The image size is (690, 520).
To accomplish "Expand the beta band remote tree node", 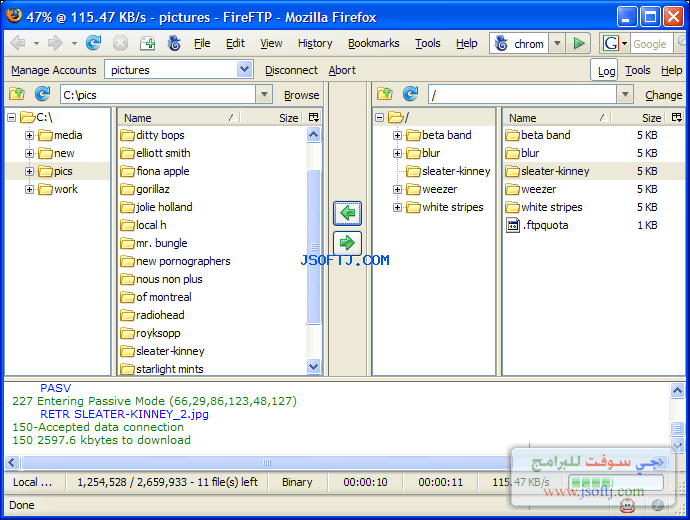I will click(397, 135).
